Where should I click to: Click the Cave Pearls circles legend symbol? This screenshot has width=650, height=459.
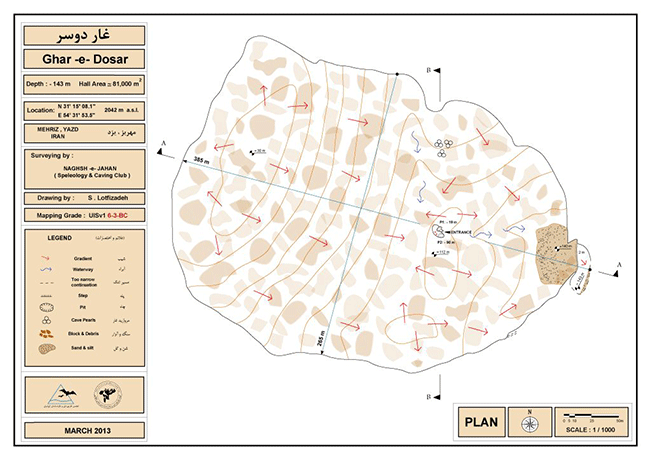46,320
